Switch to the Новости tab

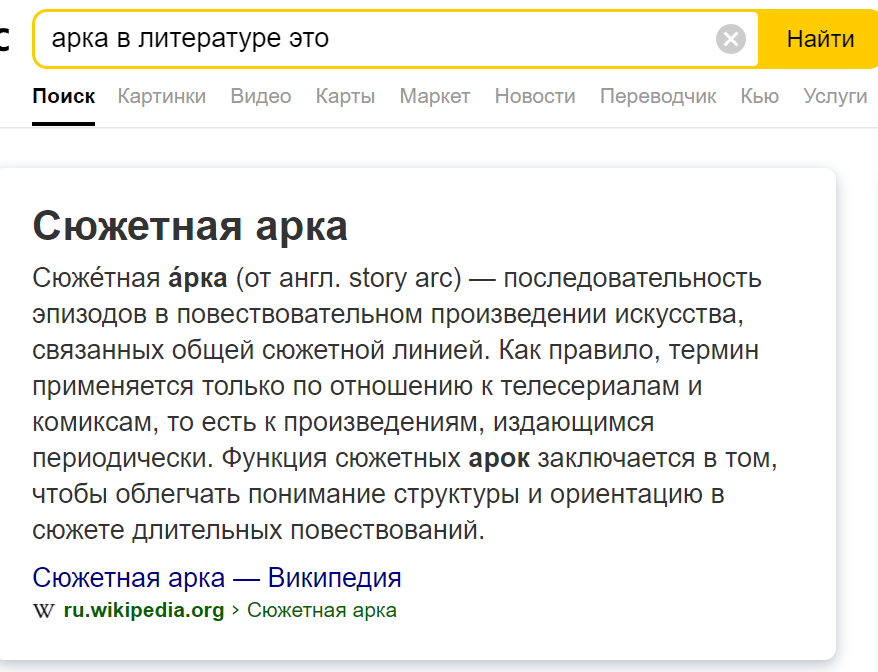click(x=535, y=96)
